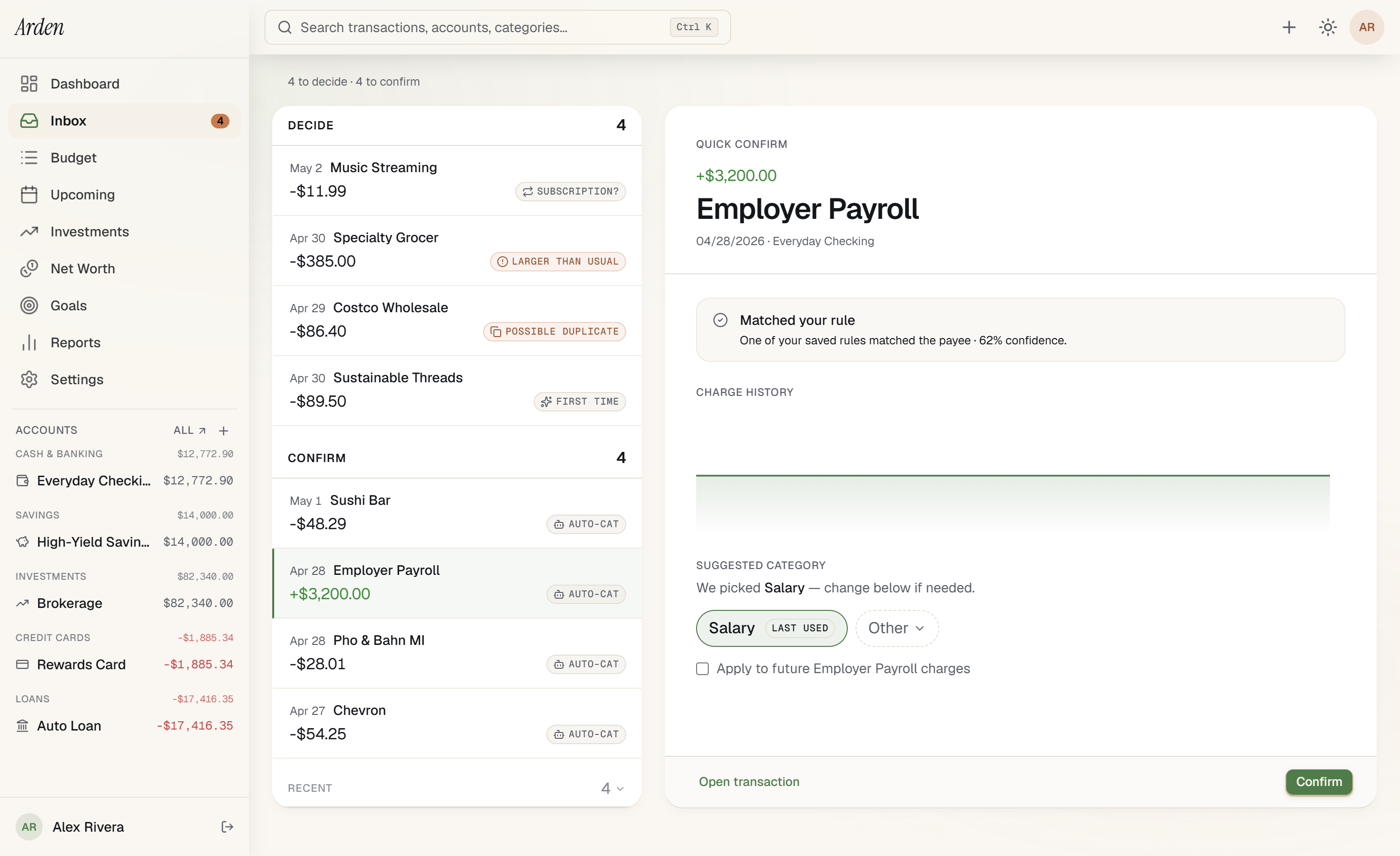The height and width of the screenshot is (856, 1400).
Task: Open Budget in the sidebar
Action: tap(124, 158)
